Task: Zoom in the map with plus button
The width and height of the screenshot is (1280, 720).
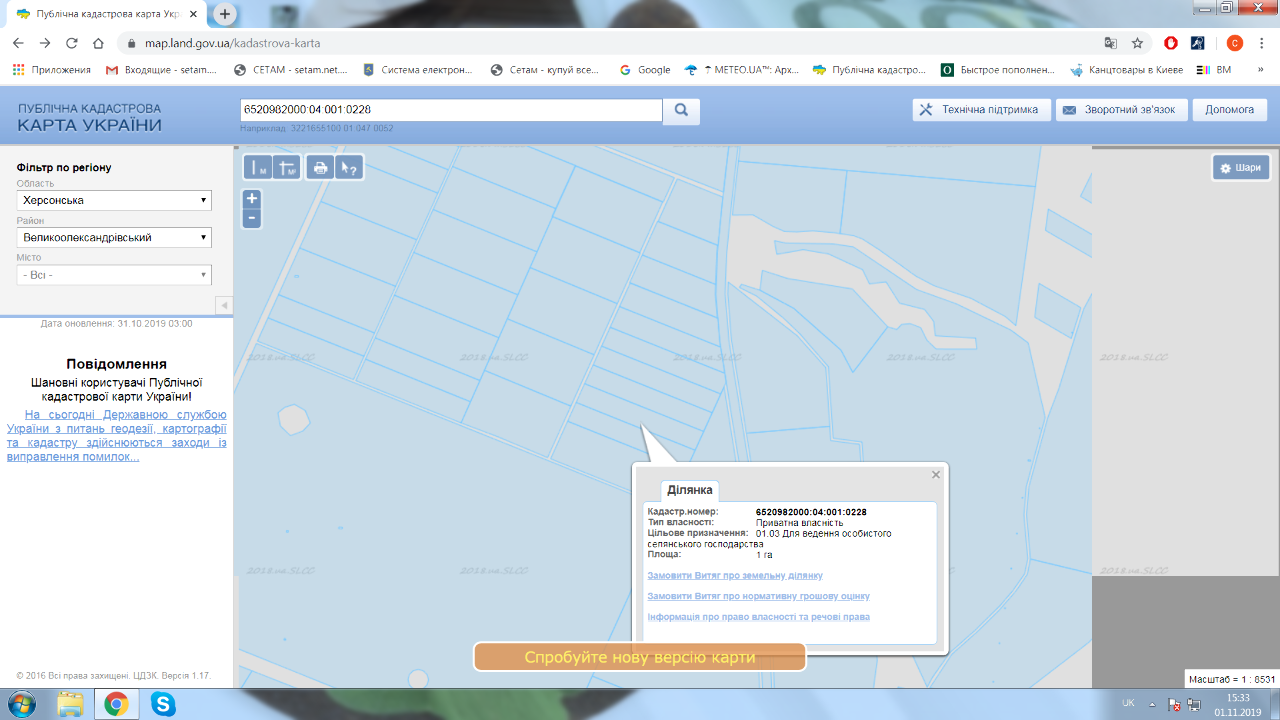Action: (252, 199)
